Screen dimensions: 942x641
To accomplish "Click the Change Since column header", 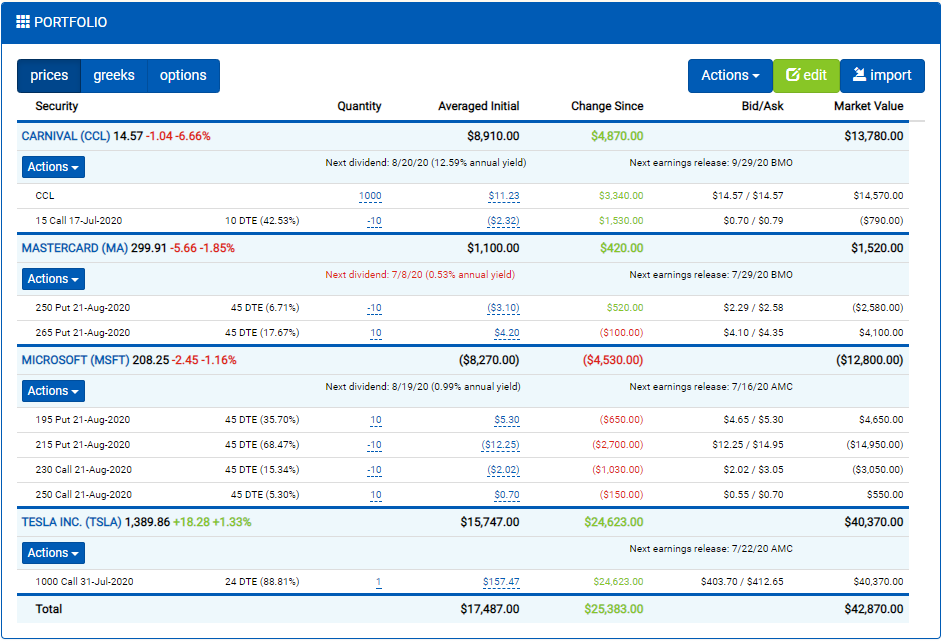I will pyautogui.click(x=607, y=106).
